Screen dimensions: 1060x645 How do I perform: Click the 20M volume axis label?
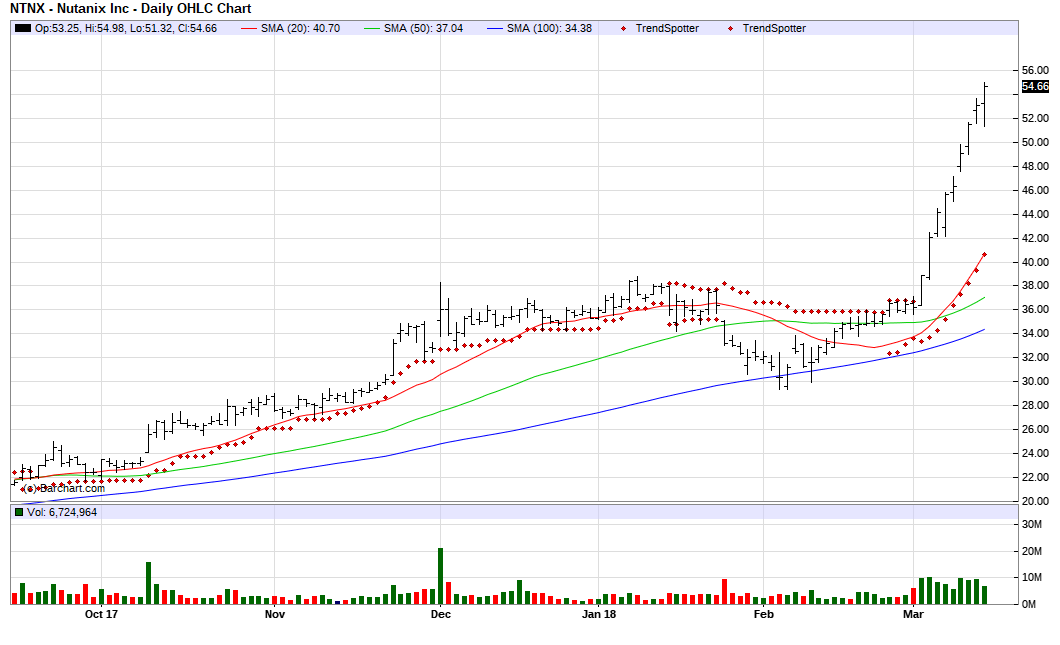click(x=1032, y=552)
